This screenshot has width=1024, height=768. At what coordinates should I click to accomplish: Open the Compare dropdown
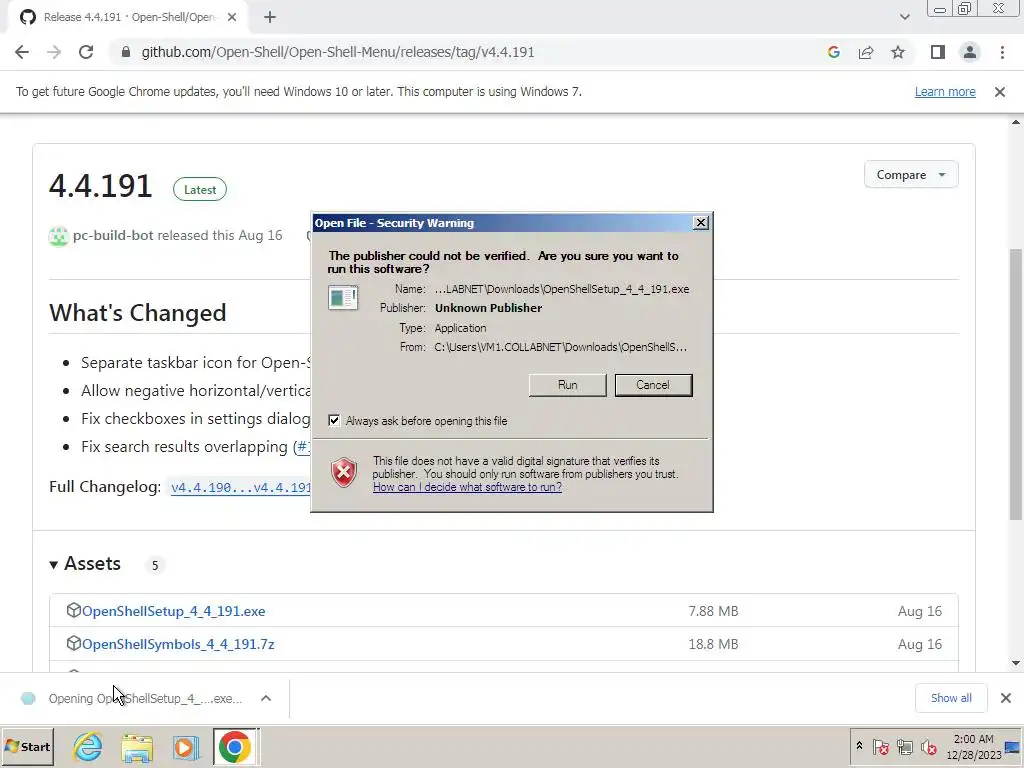[911, 174]
